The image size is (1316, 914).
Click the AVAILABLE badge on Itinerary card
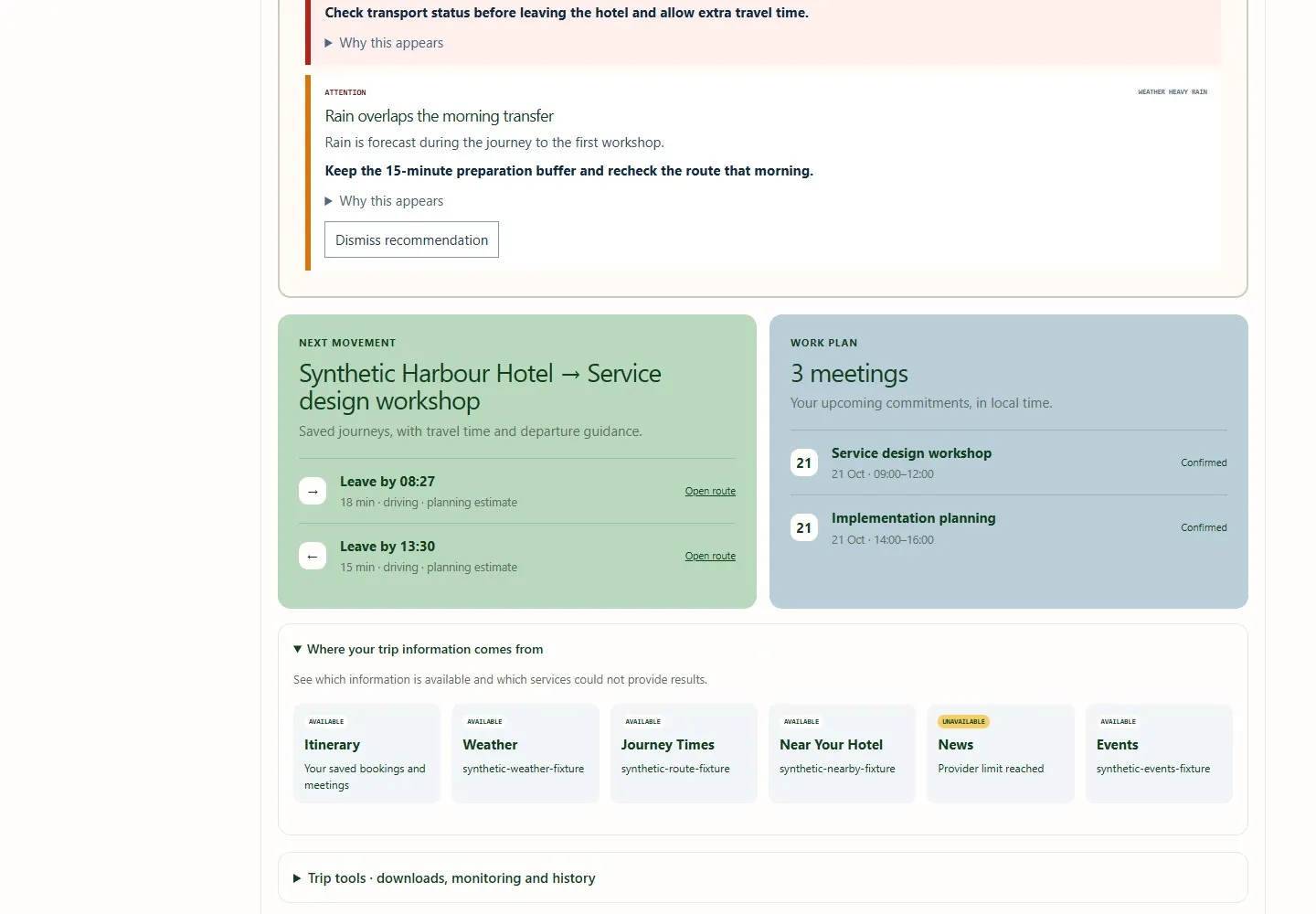click(326, 721)
